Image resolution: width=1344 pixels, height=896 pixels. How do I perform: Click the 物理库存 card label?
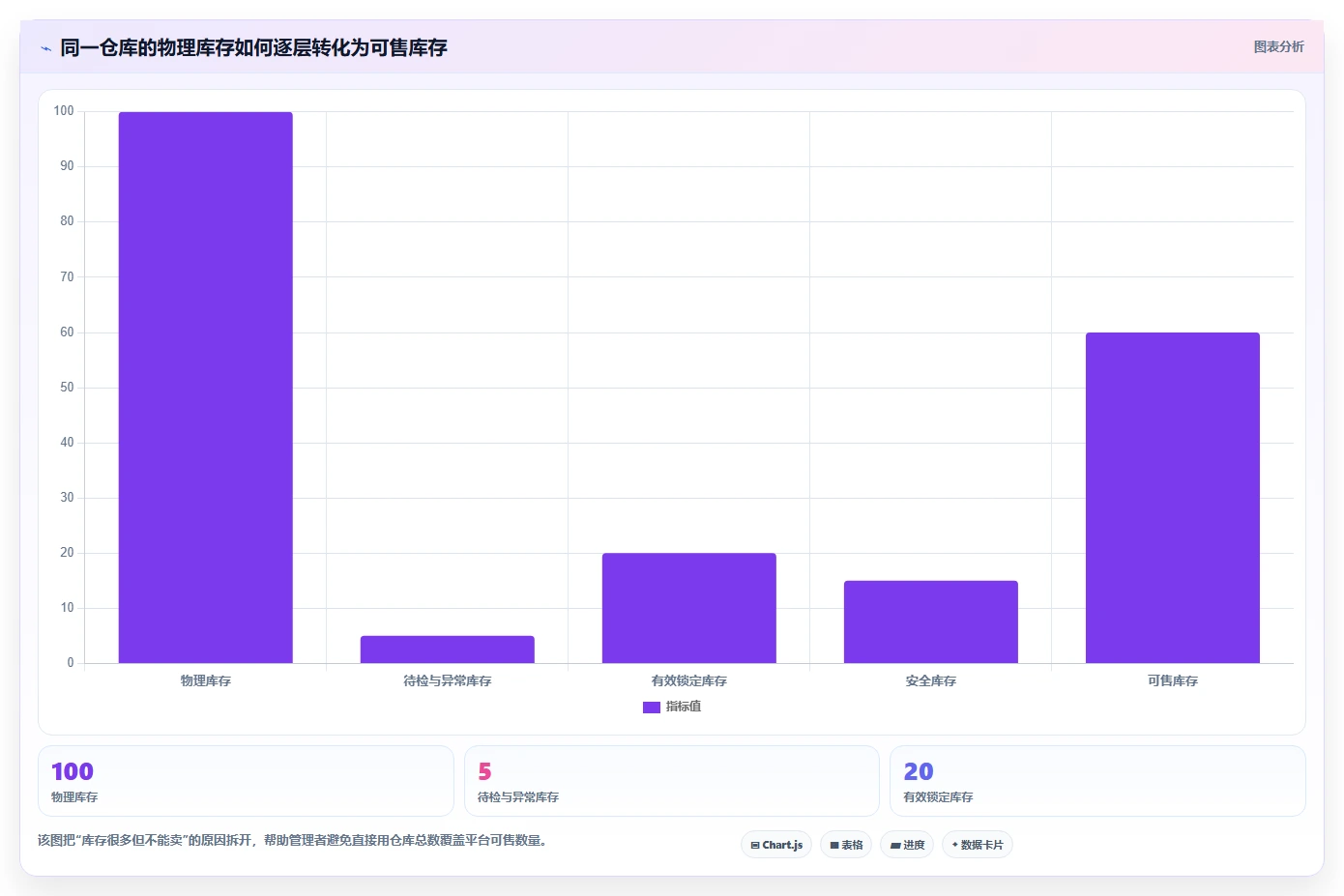pos(74,797)
